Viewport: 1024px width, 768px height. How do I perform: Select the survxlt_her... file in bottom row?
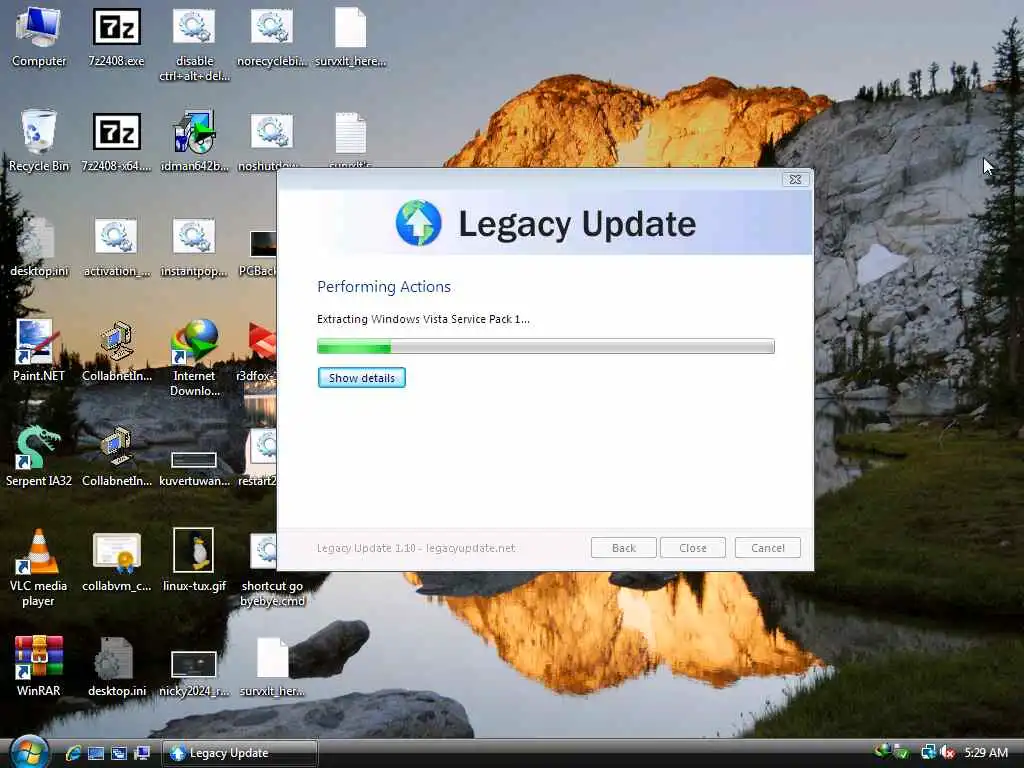click(272, 666)
